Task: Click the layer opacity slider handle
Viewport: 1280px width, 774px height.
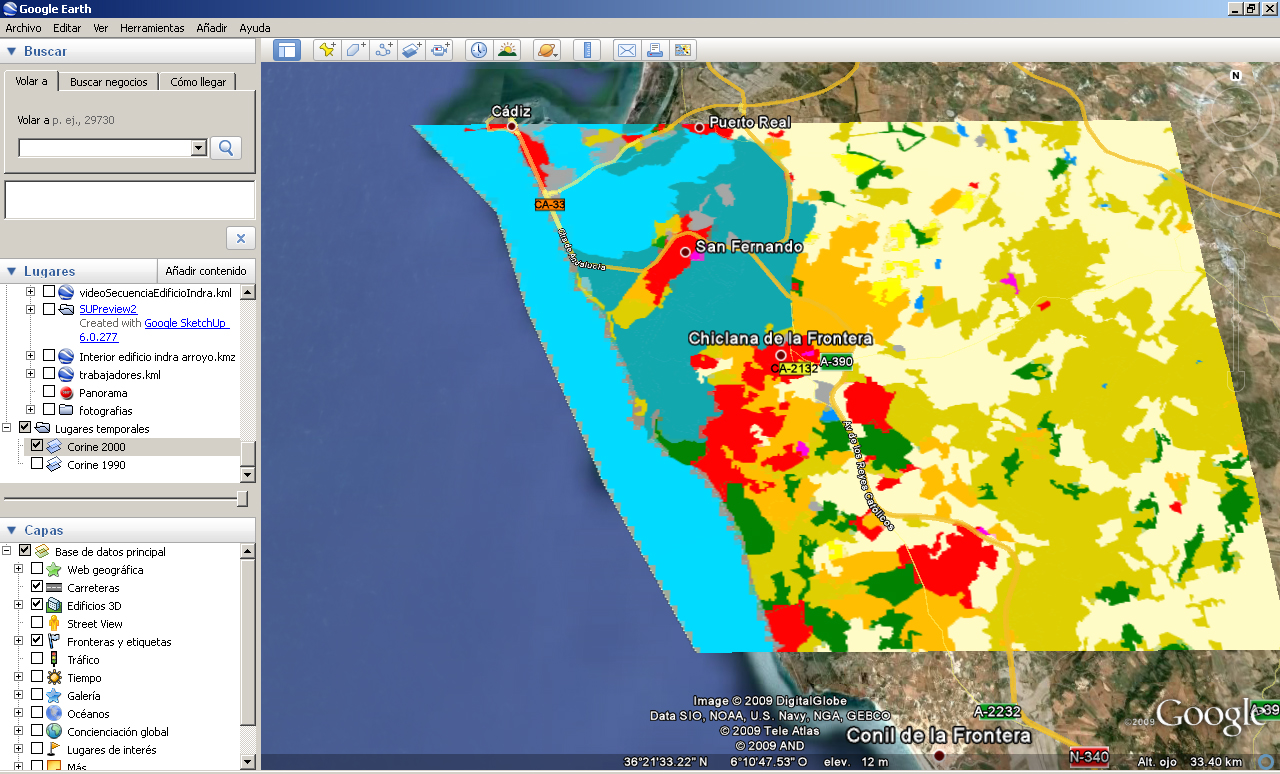Action: click(x=242, y=498)
